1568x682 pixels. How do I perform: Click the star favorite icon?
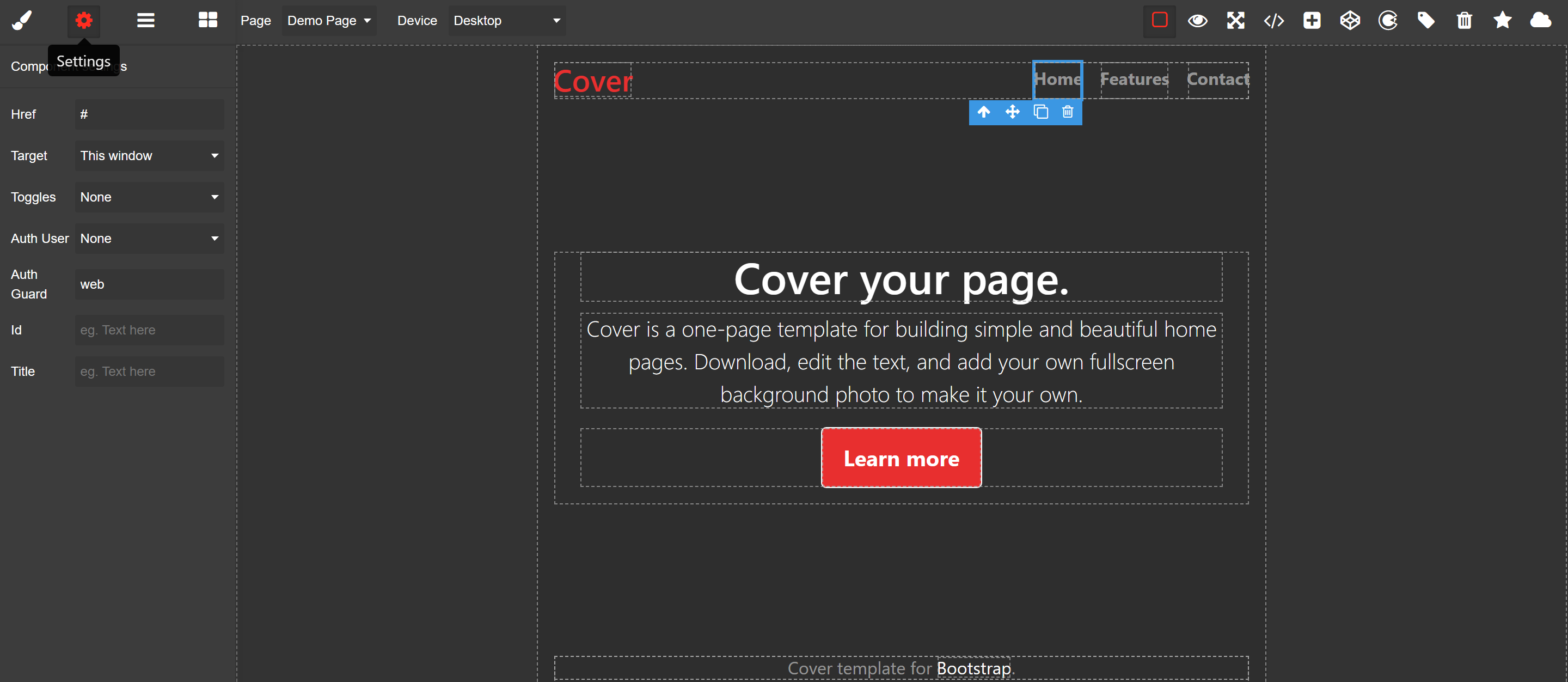(x=1502, y=21)
